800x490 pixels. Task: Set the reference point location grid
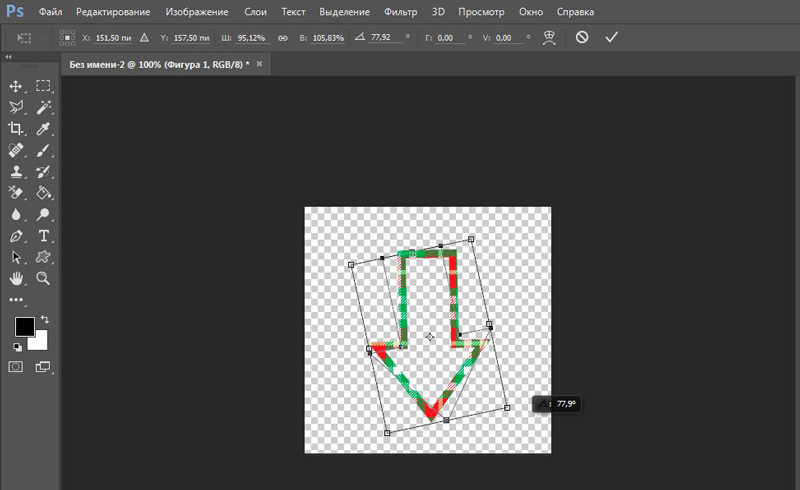click(67, 37)
